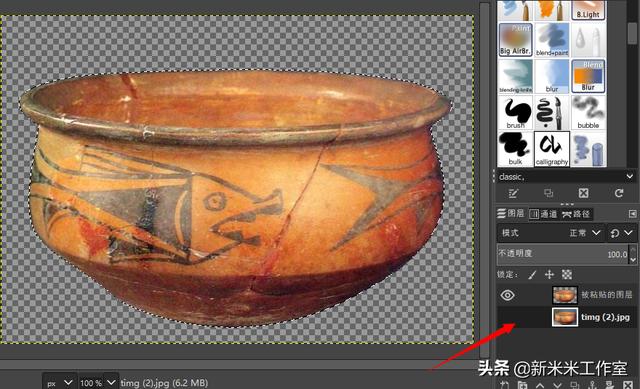Image resolution: width=640 pixels, height=389 pixels.
Task: Select the bulk brush
Action: coord(516,149)
